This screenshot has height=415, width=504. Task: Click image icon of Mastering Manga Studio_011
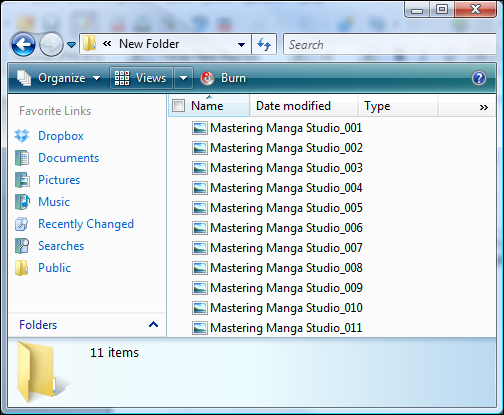pos(200,328)
